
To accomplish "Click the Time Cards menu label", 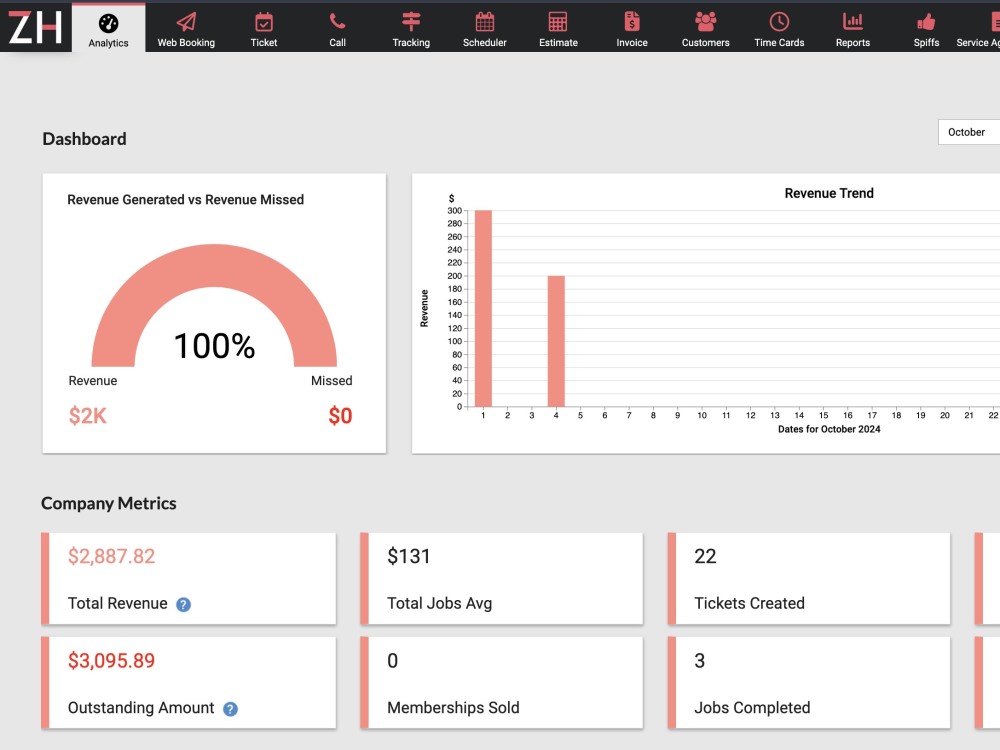I will [x=779, y=43].
